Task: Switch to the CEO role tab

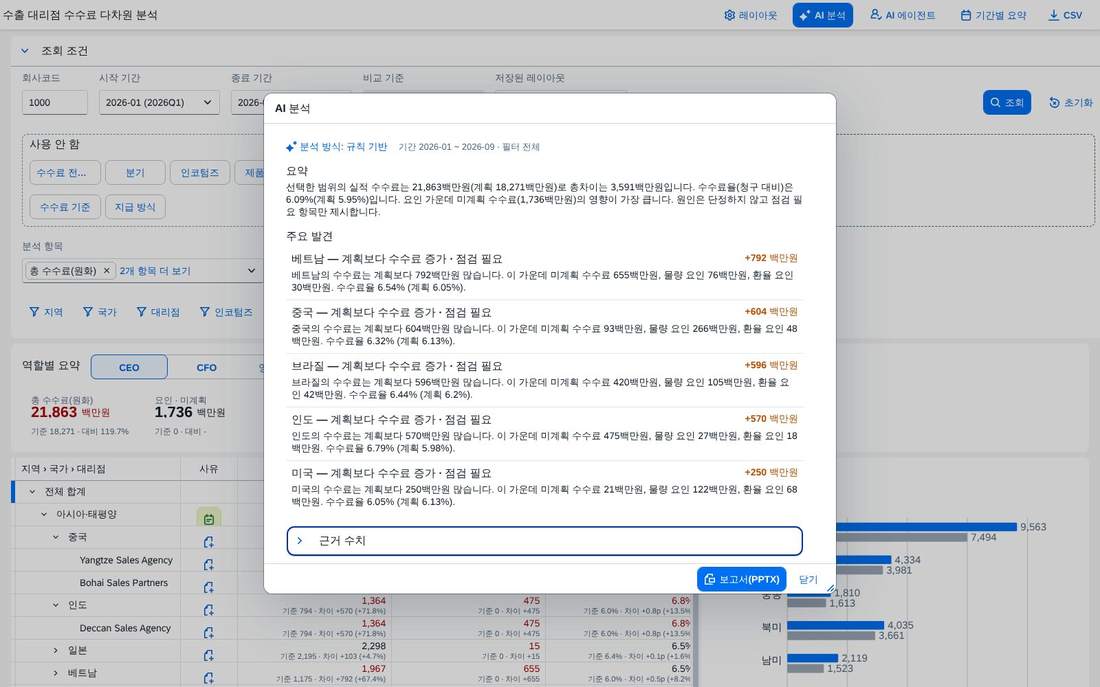Action: (129, 367)
